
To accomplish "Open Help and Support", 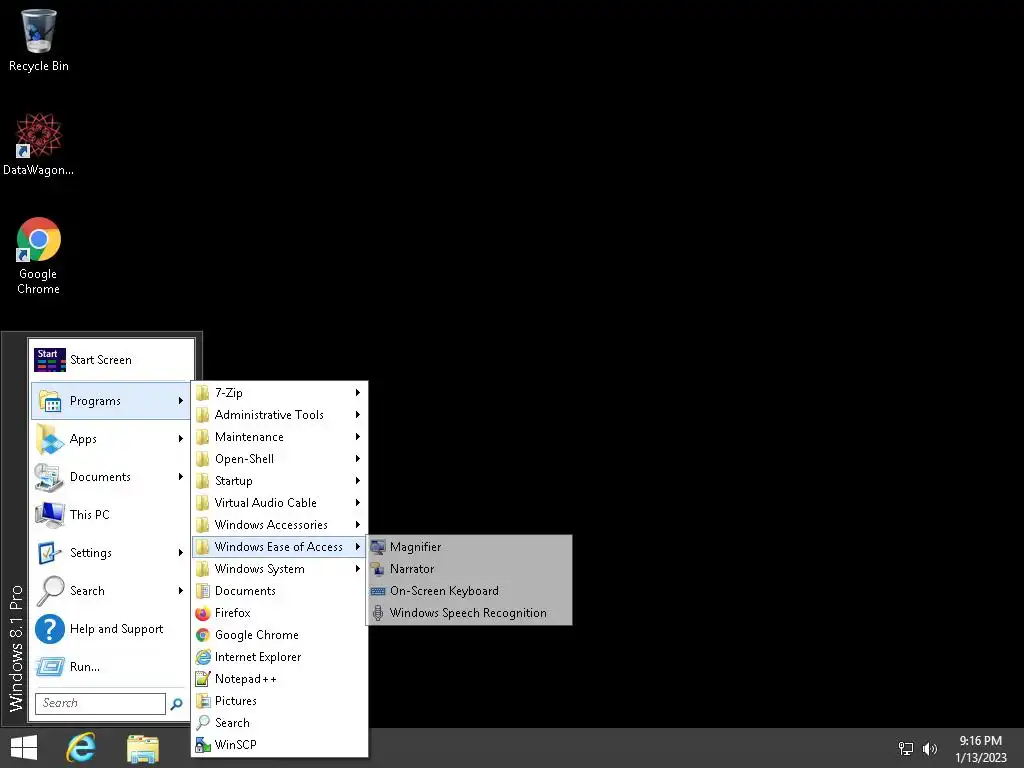I will [110, 629].
